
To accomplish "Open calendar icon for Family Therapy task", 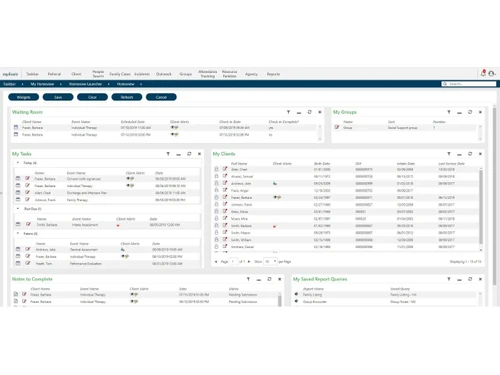I will click(x=18, y=199).
